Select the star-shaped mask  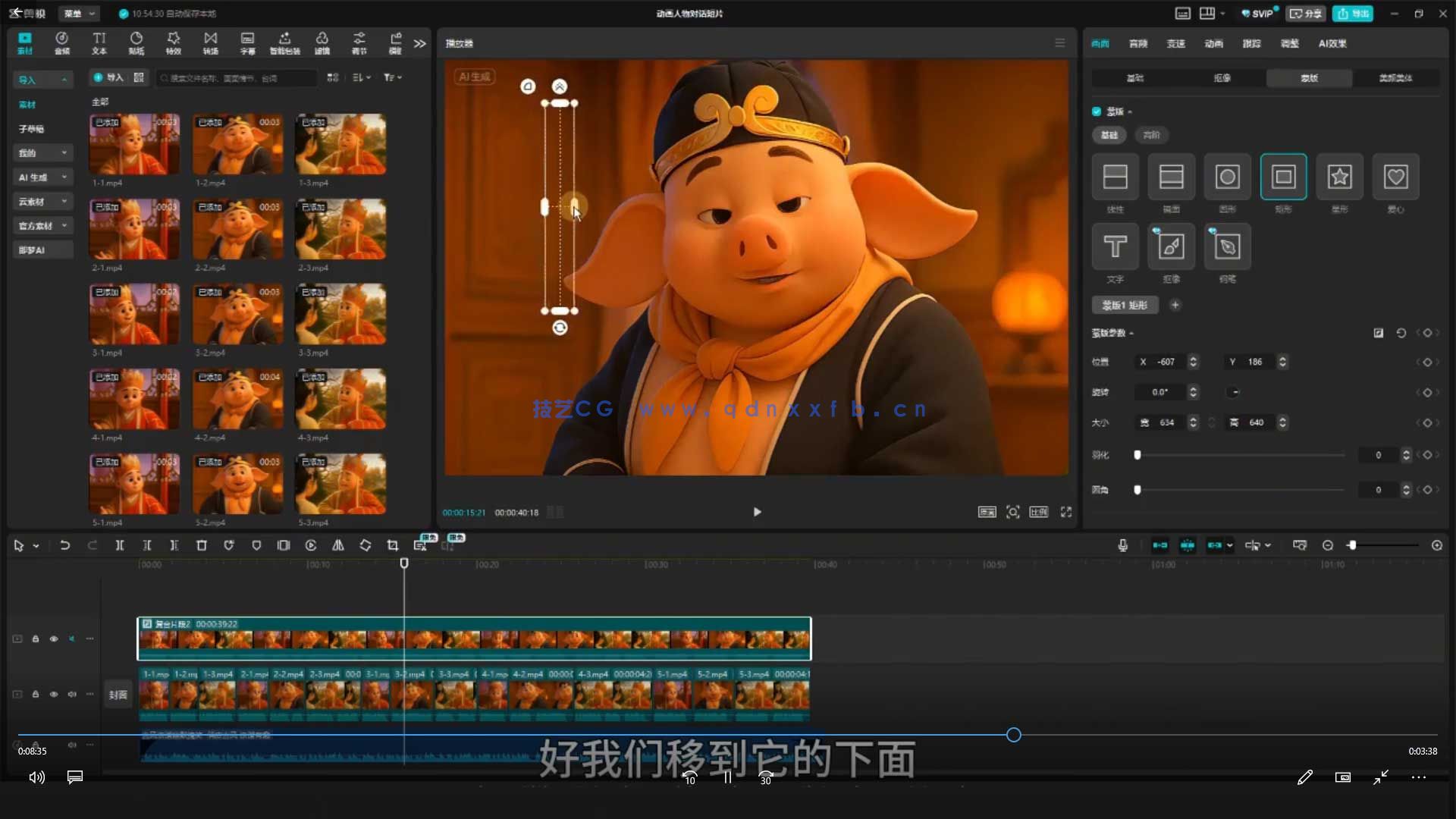[1339, 177]
